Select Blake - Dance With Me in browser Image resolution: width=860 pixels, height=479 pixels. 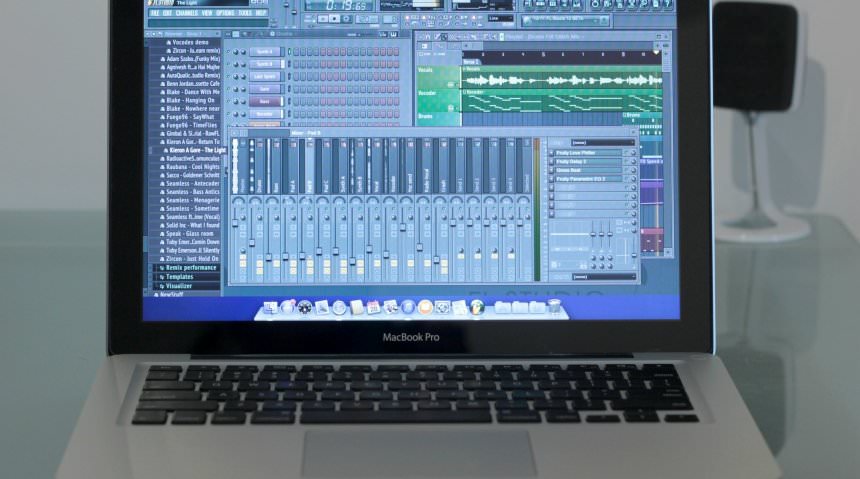[x=193, y=92]
